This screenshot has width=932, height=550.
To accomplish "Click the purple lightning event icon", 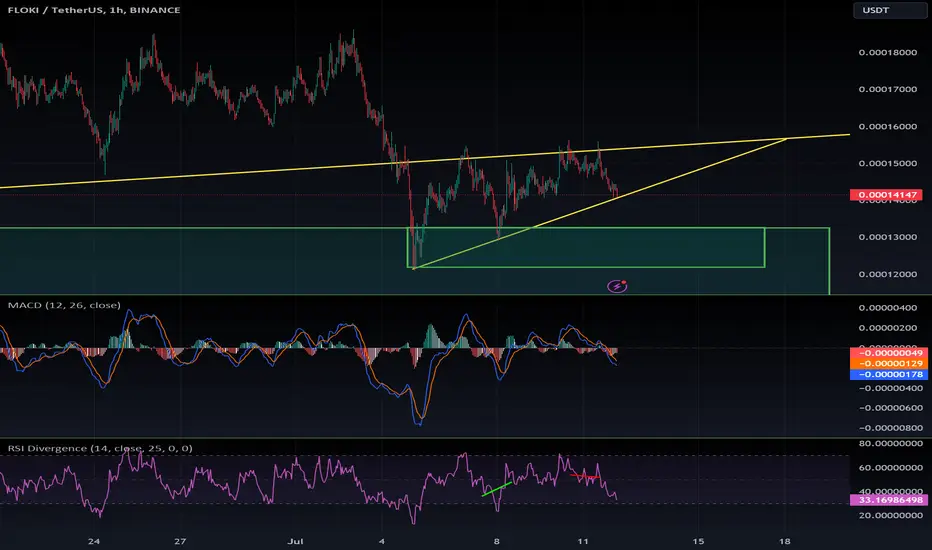I will pos(617,287).
